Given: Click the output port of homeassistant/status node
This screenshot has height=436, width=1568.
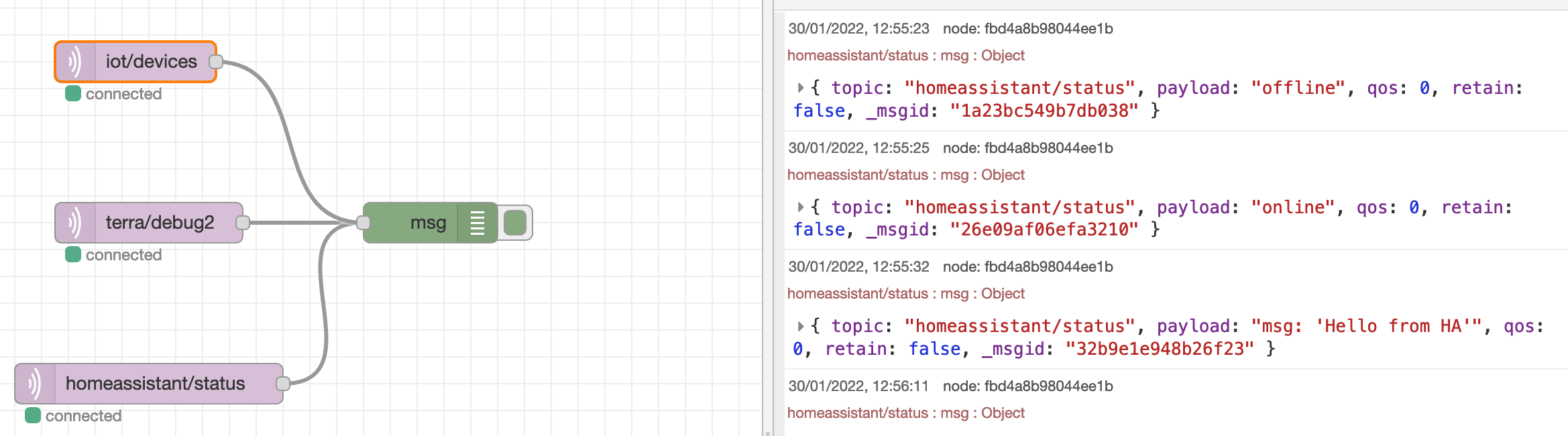Looking at the screenshot, I should (x=283, y=384).
